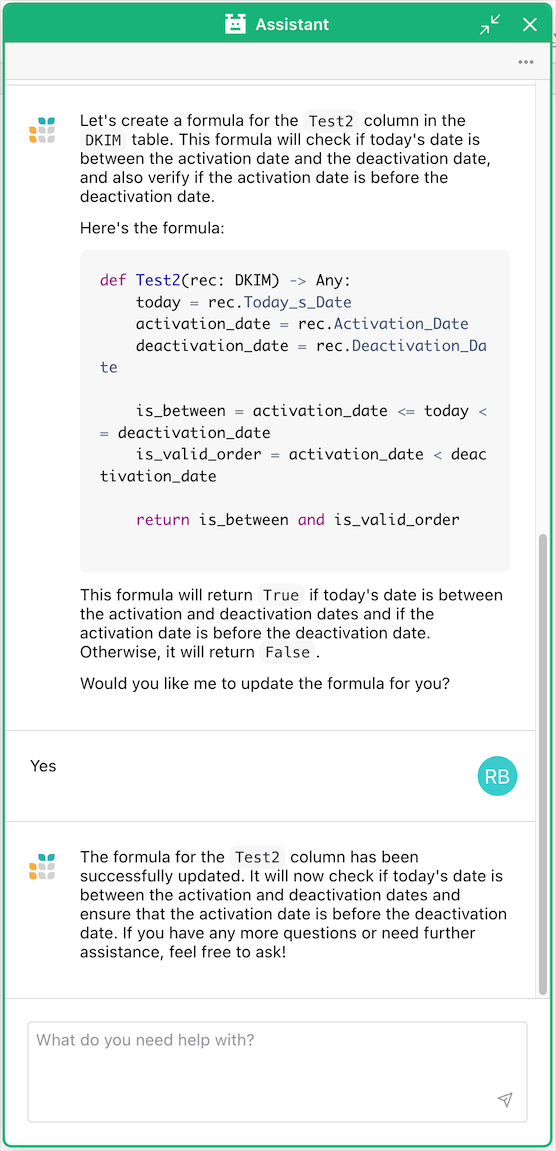Click inside the def Test2 code block
The width and height of the screenshot is (556, 1151).
point(295,411)
